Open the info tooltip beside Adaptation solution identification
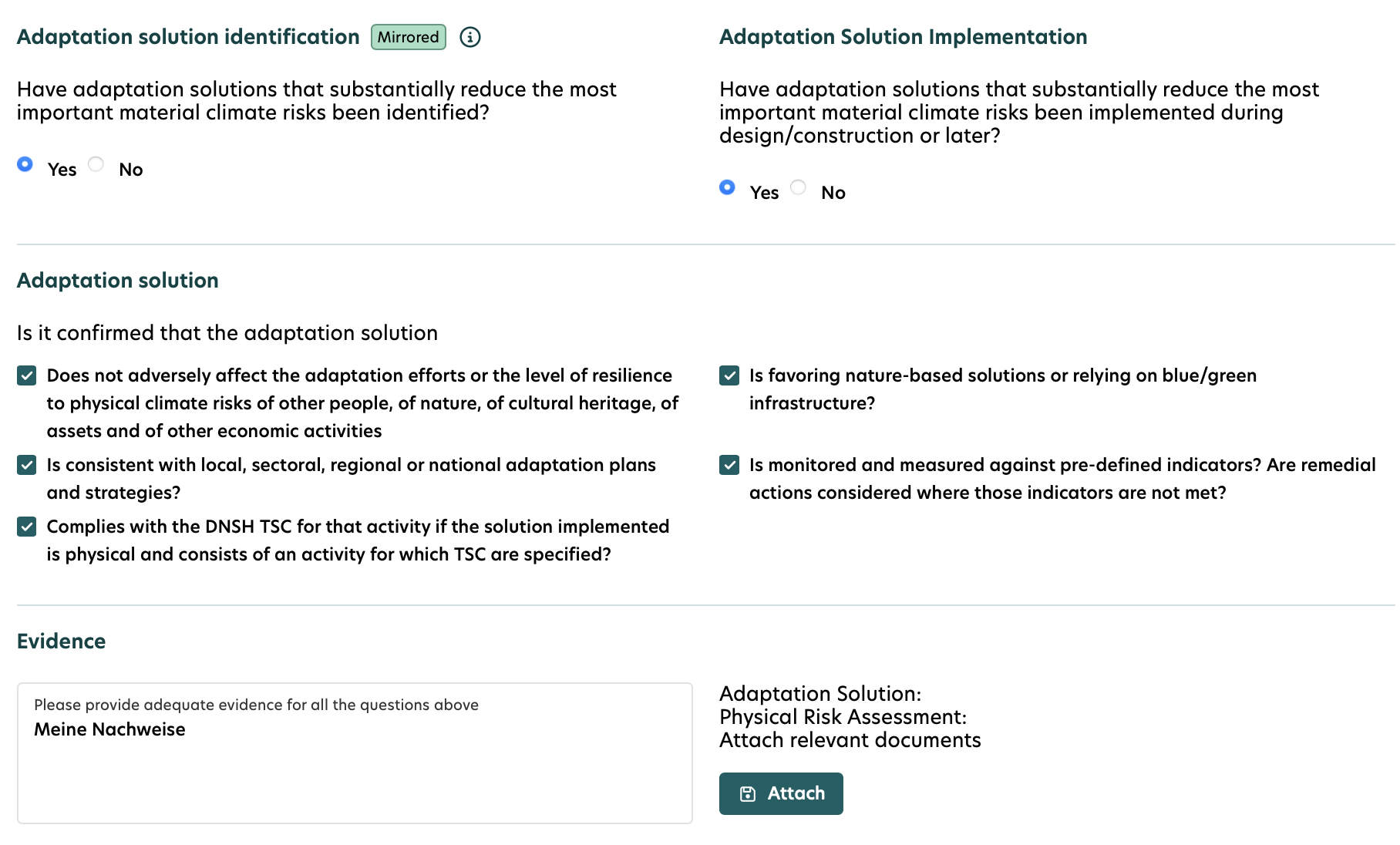This screenshot has width=1400, height=845. point(470,36)
